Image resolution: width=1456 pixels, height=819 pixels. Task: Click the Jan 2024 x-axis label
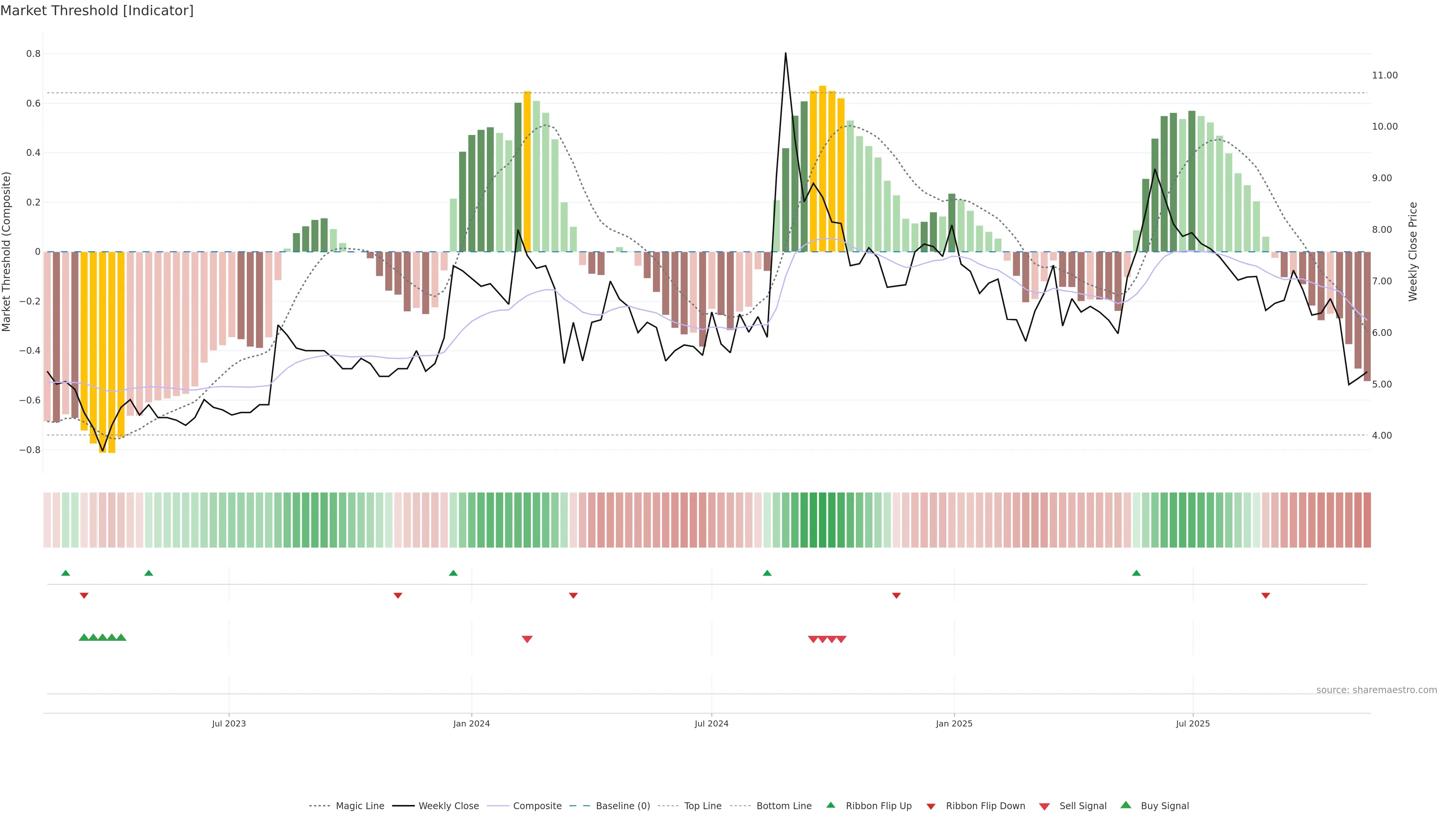(471, 723)
